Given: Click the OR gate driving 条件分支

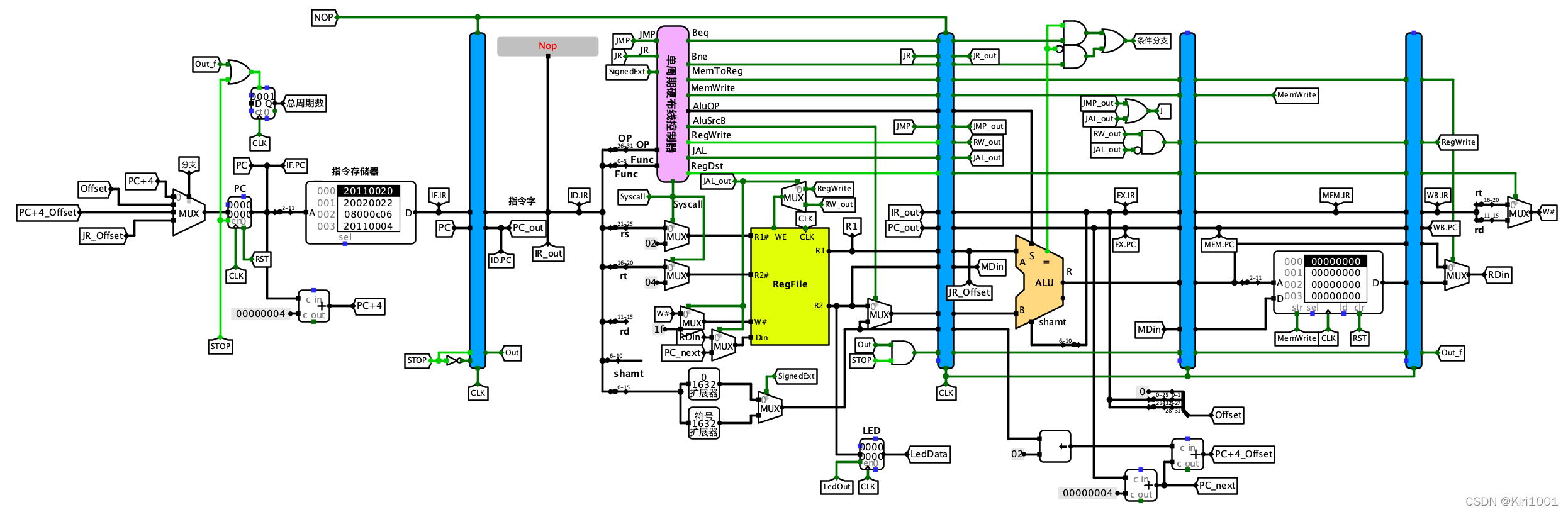Looking at the screenshot, I should (1113, 41).
